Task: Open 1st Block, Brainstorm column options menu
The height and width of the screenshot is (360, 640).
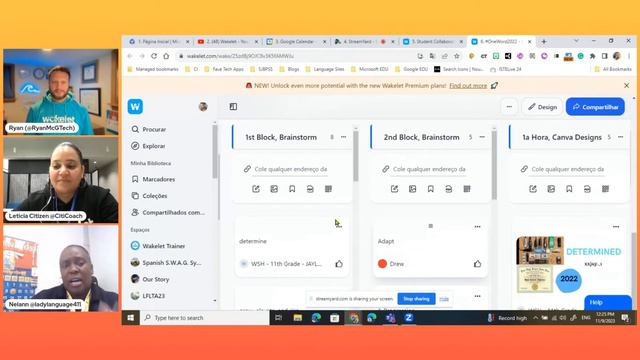Action: pyautogui.click(x=344, y=137)
